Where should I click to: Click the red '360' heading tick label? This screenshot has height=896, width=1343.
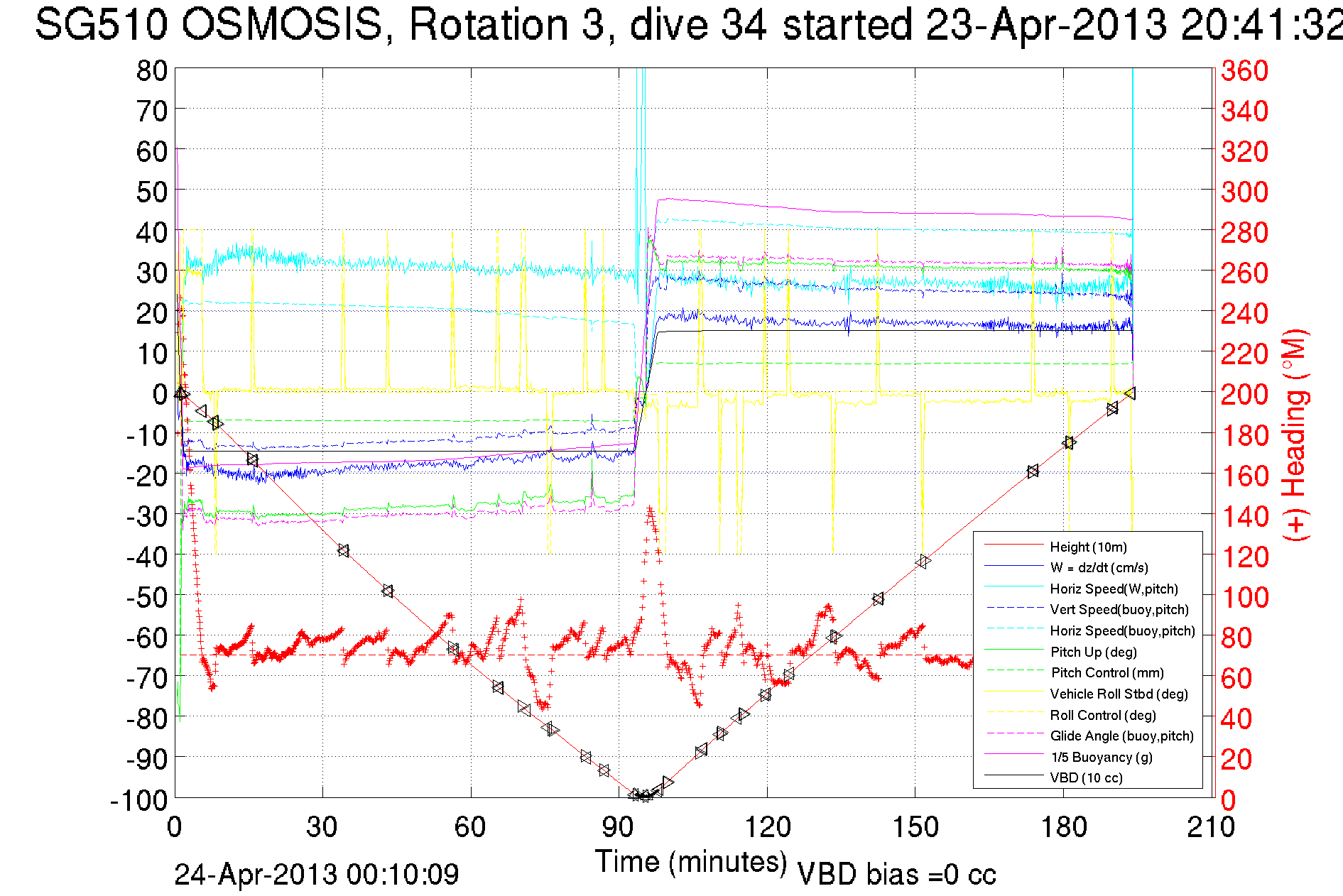[1244, 70]
